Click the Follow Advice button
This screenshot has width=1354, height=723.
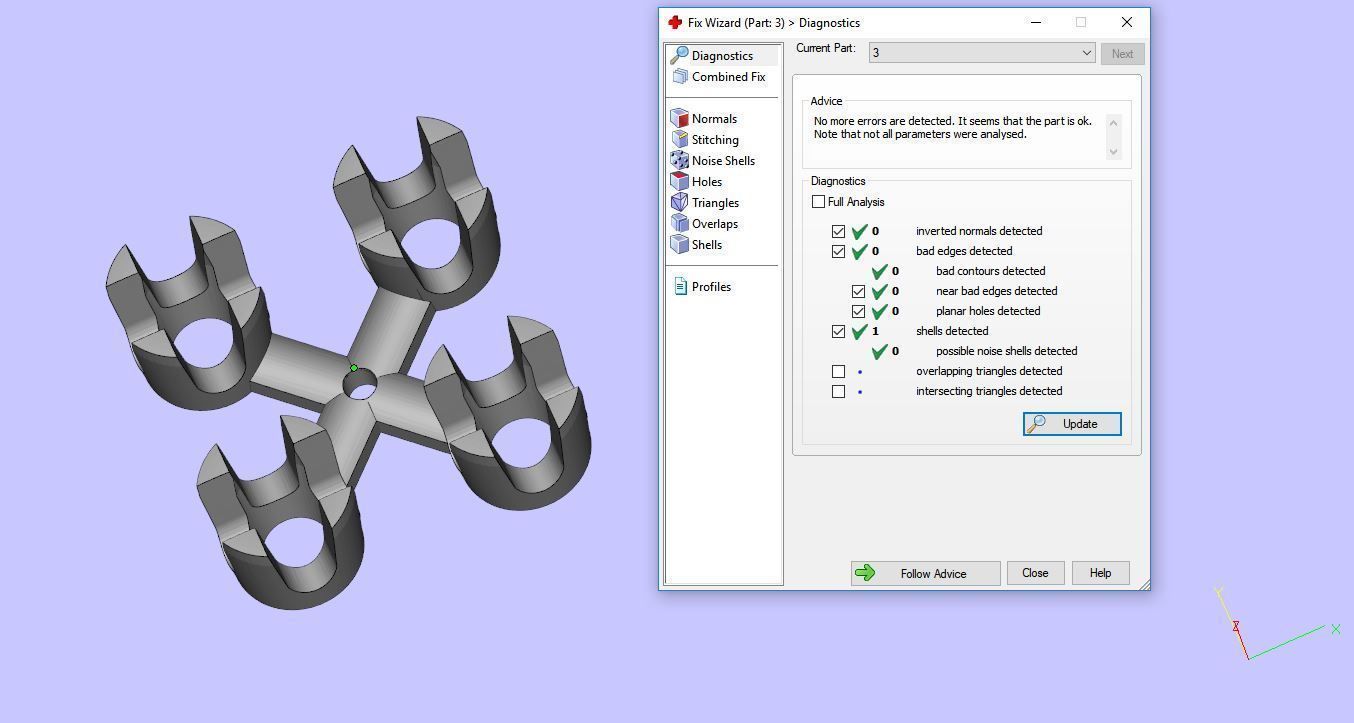925,573
